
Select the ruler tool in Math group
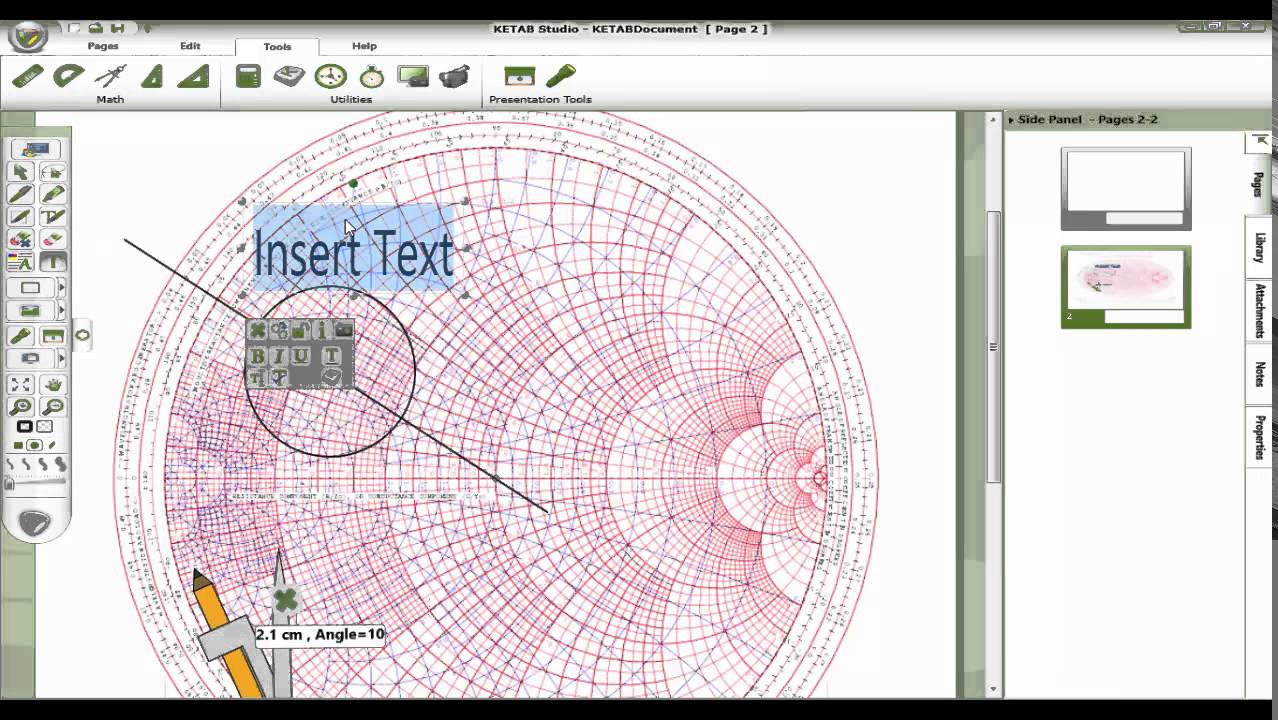[28, 76]
